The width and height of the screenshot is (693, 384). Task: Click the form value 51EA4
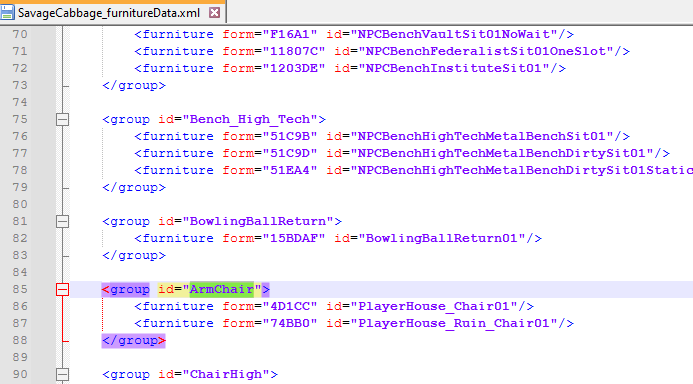289,171
